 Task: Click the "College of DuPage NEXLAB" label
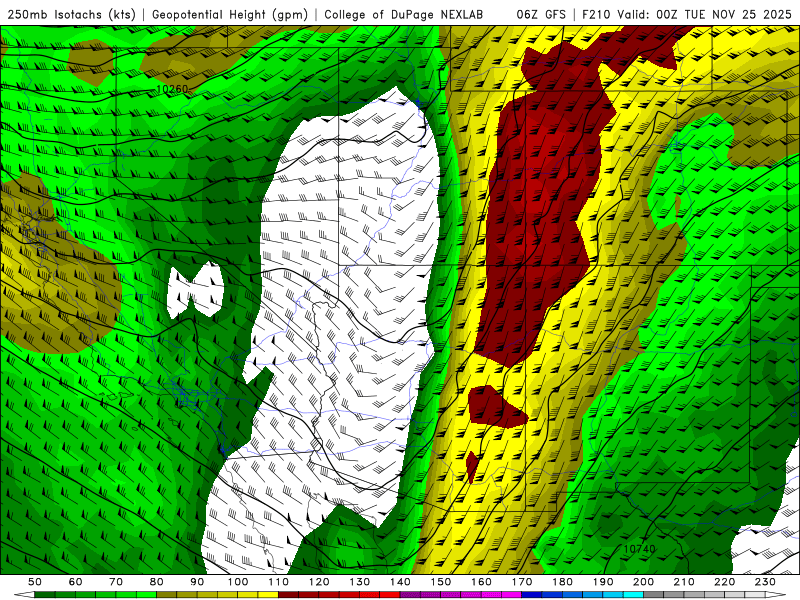404,14
